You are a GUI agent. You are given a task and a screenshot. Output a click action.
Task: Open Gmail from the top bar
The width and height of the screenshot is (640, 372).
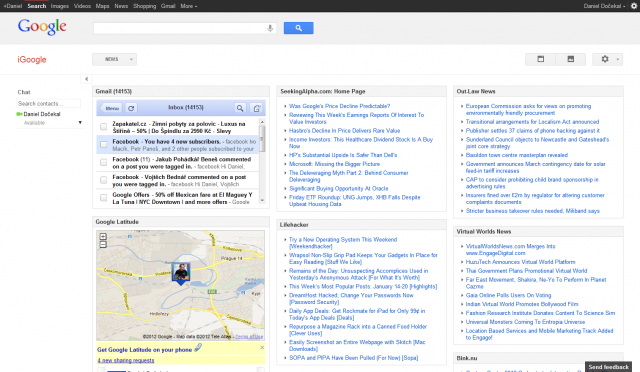[168, 6]
